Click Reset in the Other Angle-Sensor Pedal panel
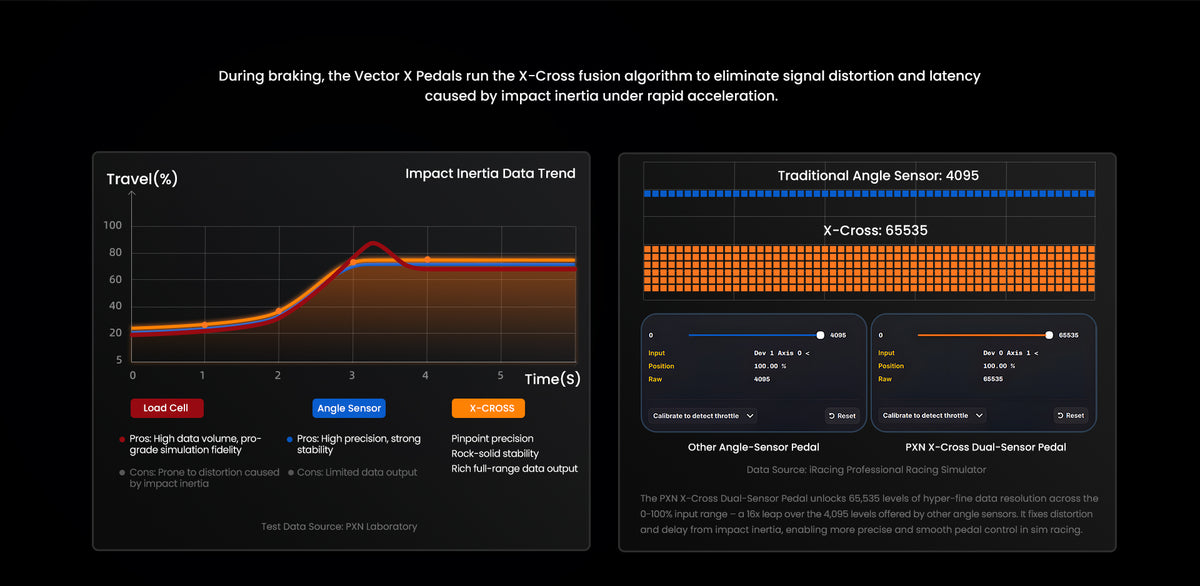The width and height of the screenshot is (1200, 586). [x=842, y=415]
